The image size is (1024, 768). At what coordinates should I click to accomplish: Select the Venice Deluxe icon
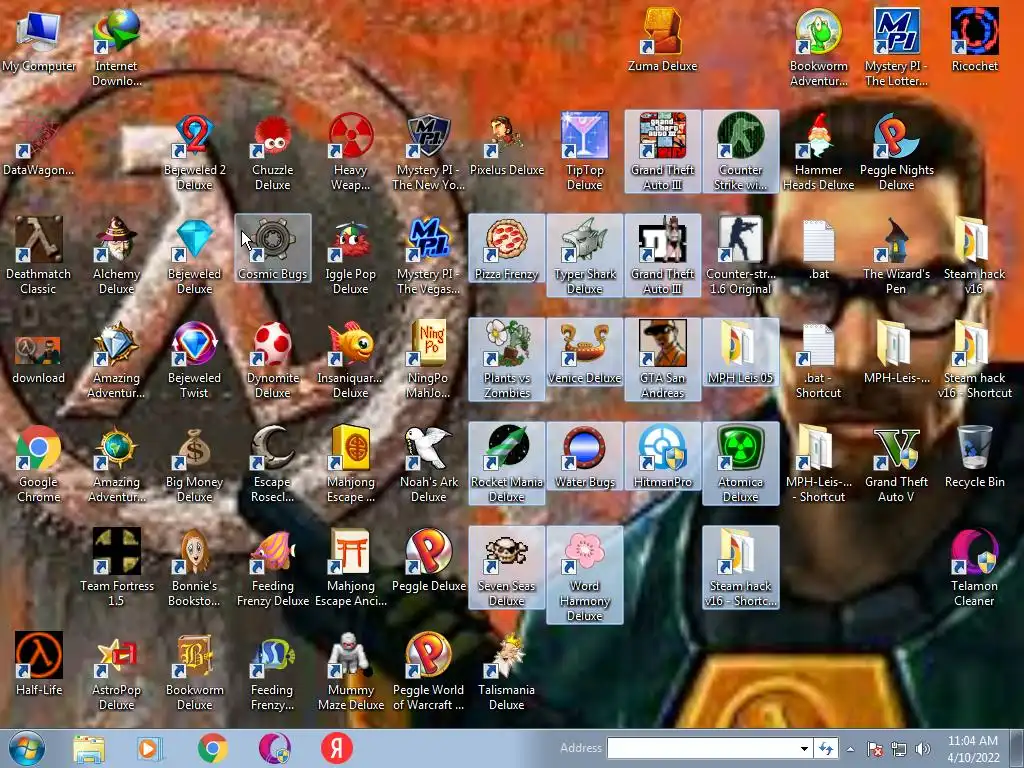coord(584,353)
